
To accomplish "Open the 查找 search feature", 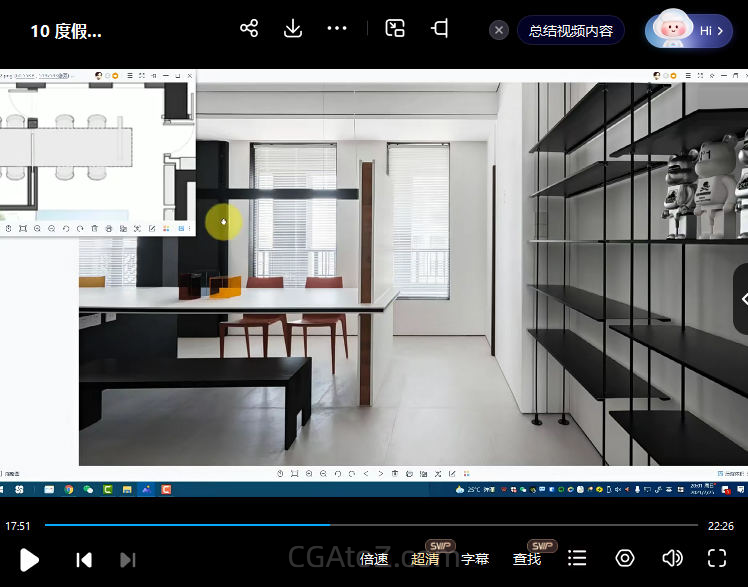I will [527, 559].
